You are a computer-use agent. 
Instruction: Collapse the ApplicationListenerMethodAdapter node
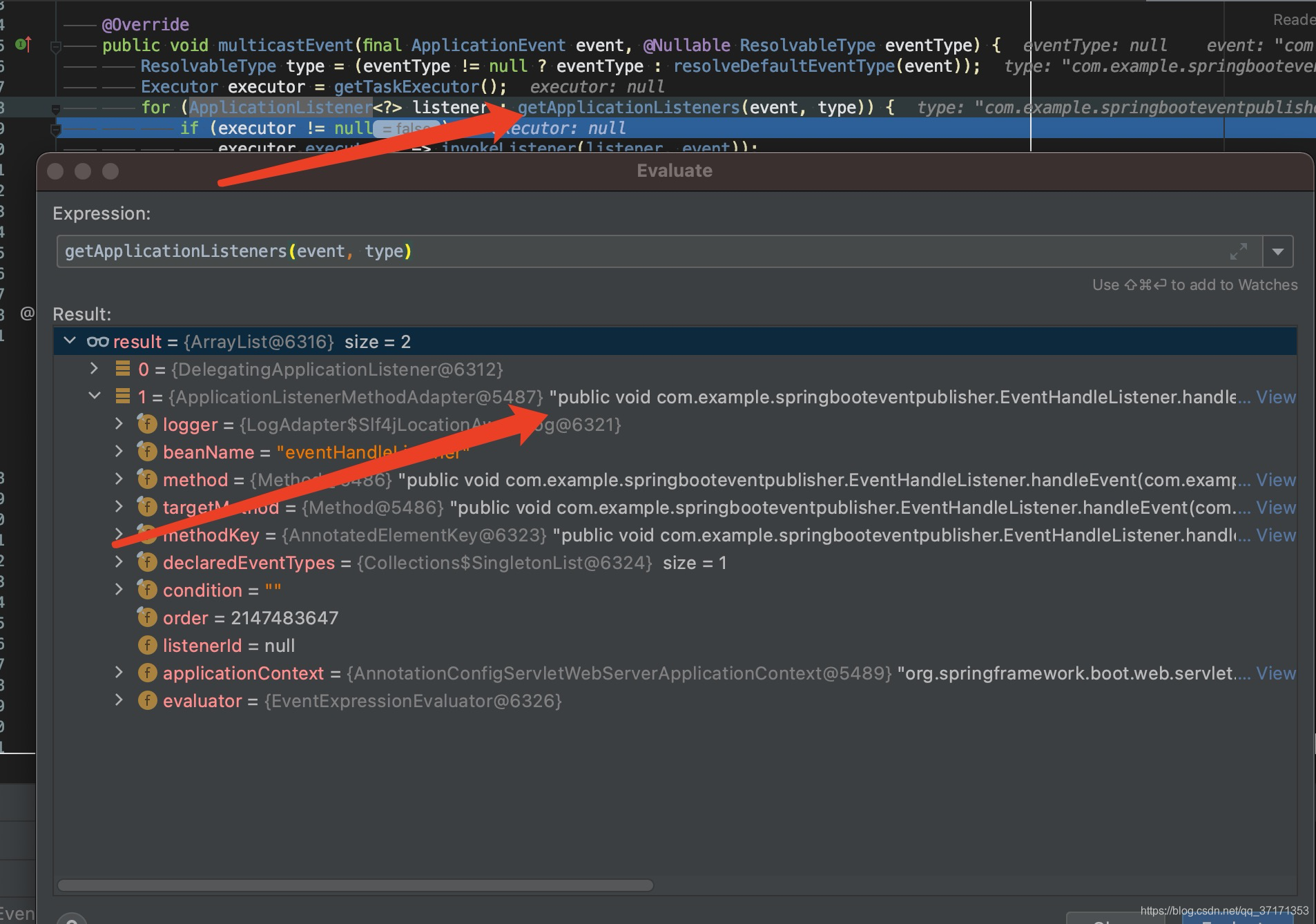click(95, 396)
